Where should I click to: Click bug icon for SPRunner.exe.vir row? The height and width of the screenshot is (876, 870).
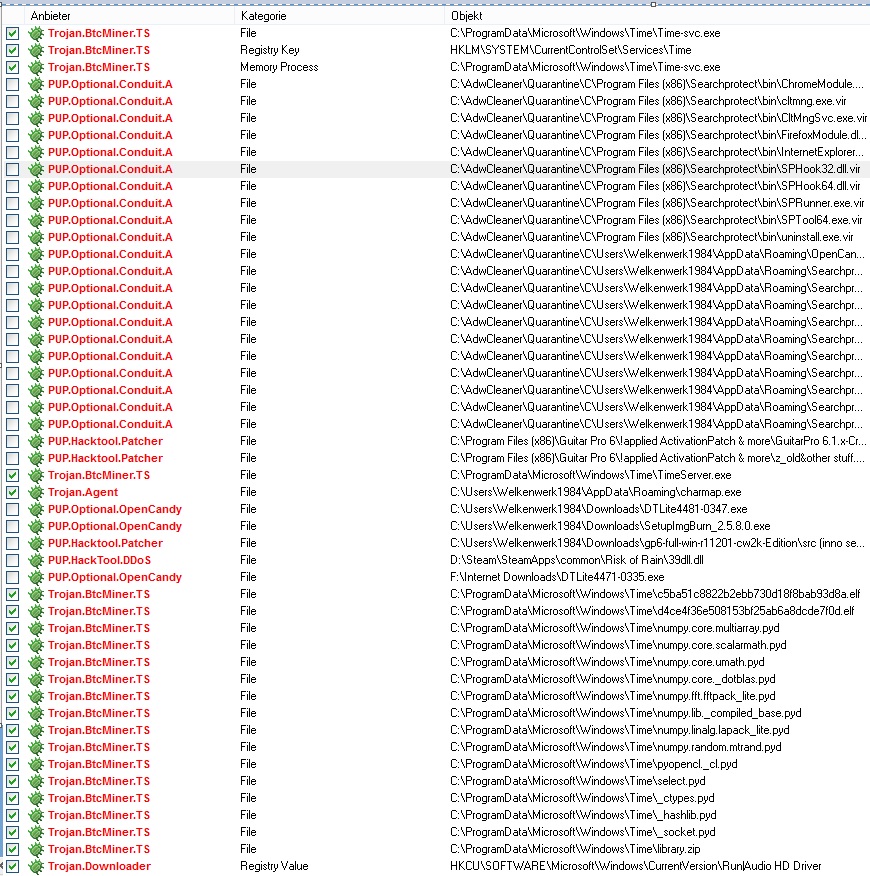coord(36,203)
